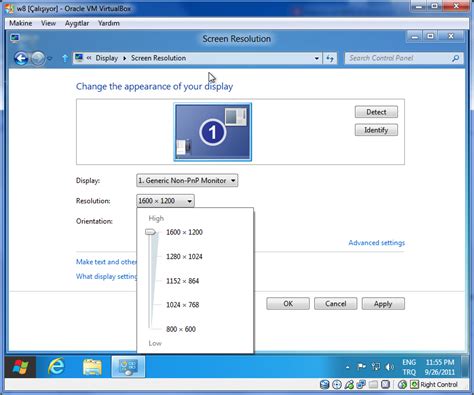
Task: Click VirtualBox network adapters status icon
Action: (x=361, y=385)
